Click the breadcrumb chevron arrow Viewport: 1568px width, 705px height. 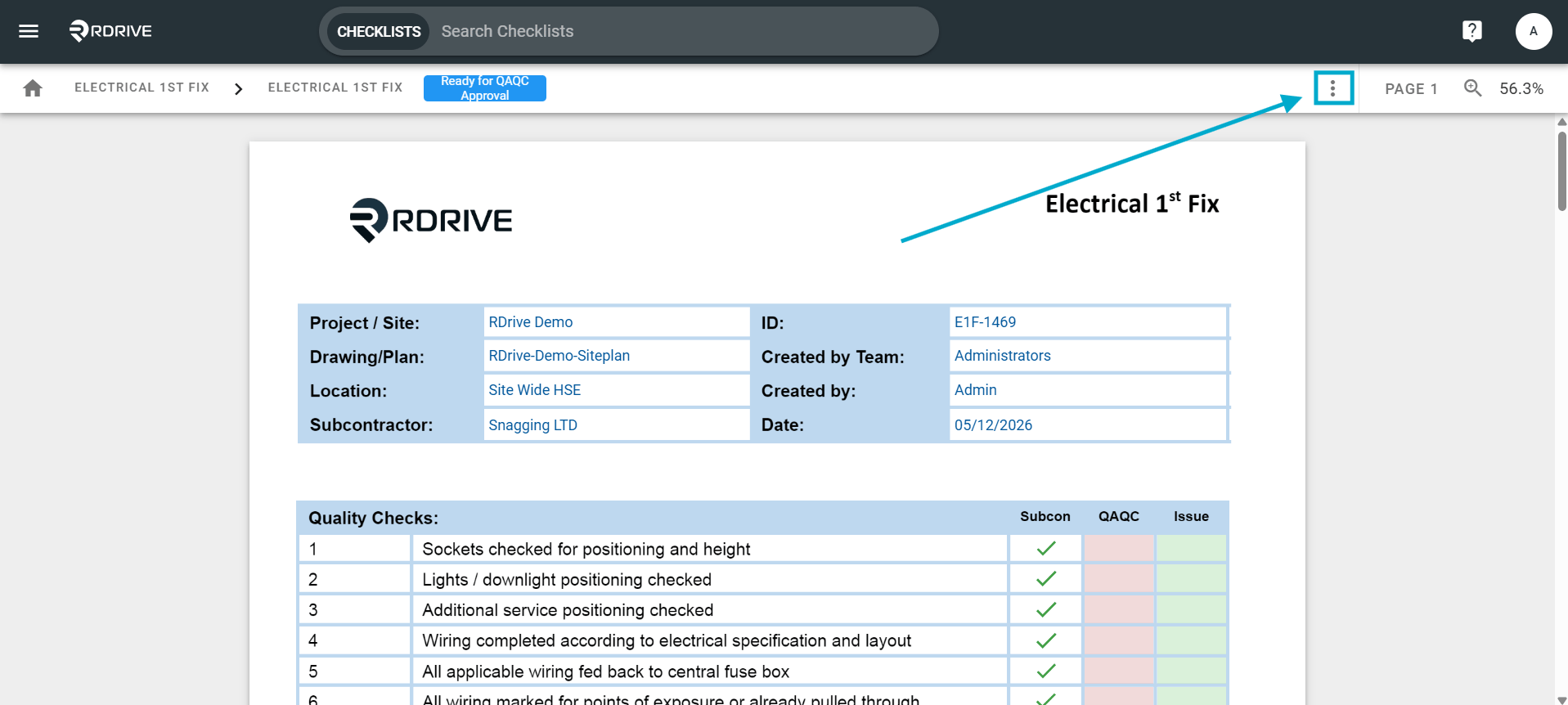[238, 88]
